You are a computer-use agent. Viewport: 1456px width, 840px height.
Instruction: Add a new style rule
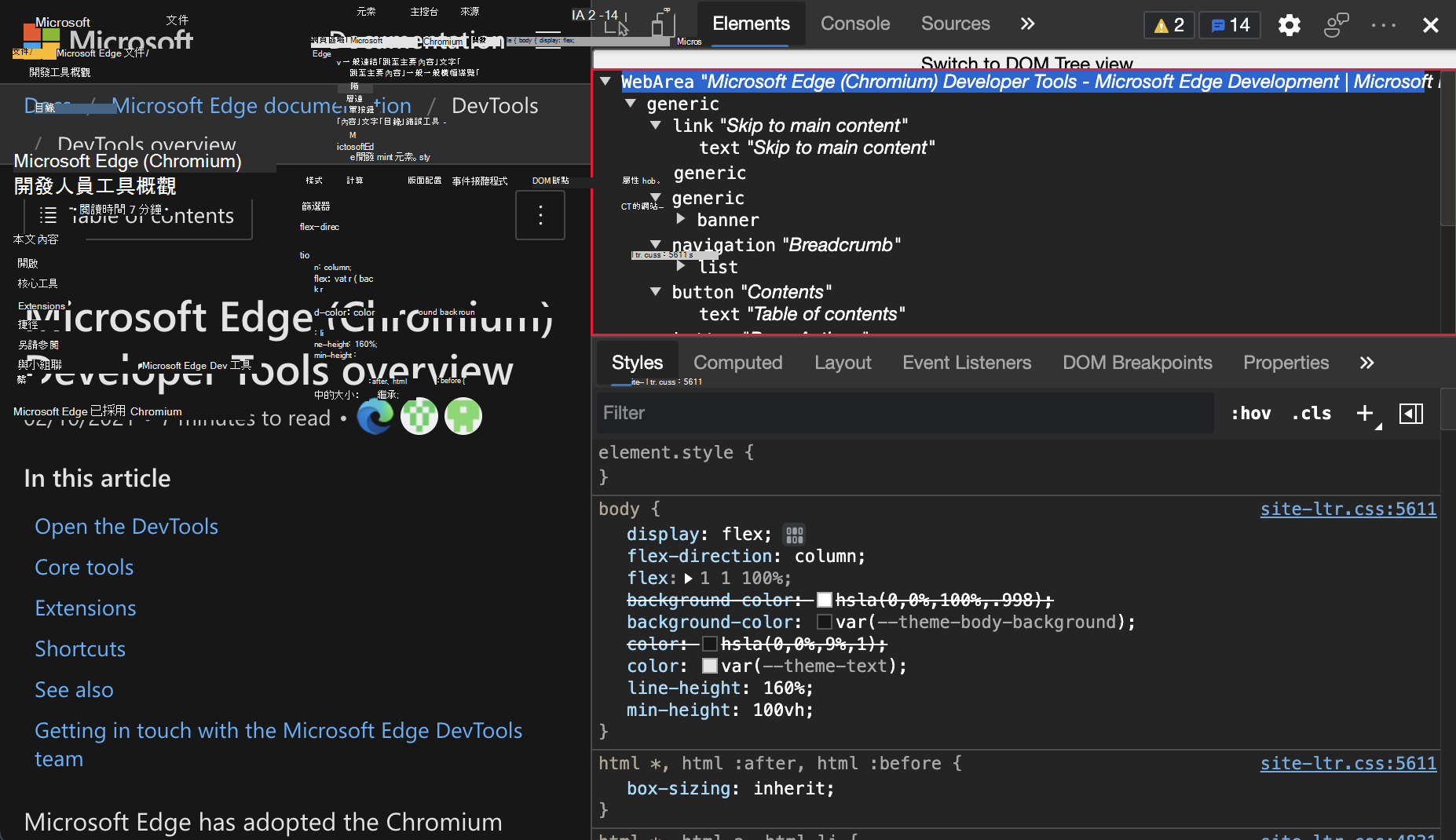click(x=1366, y=413)
